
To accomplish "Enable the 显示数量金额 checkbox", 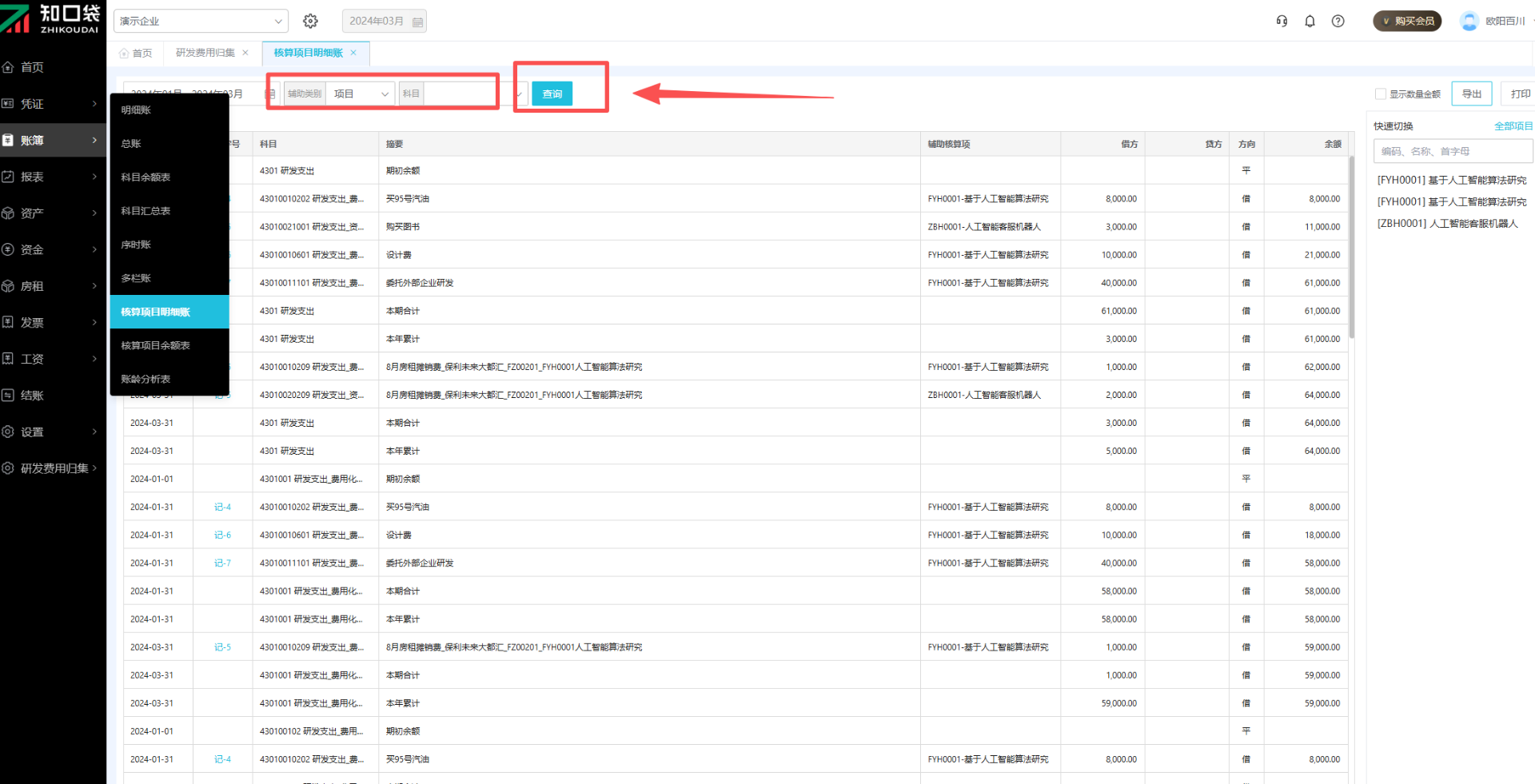I will point(1380,94).
